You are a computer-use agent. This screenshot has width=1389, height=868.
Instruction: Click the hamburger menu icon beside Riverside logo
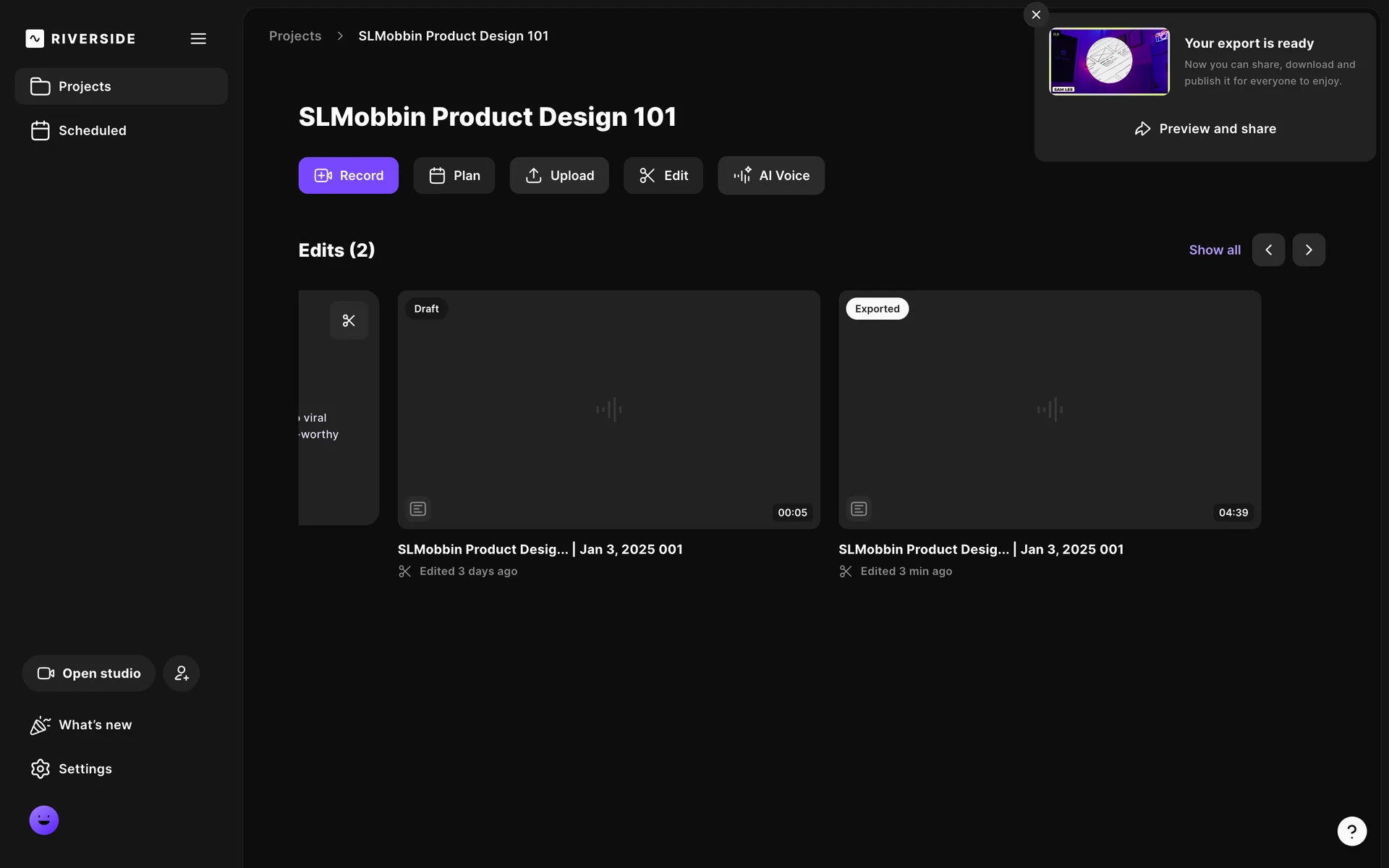tap(198, 39)
